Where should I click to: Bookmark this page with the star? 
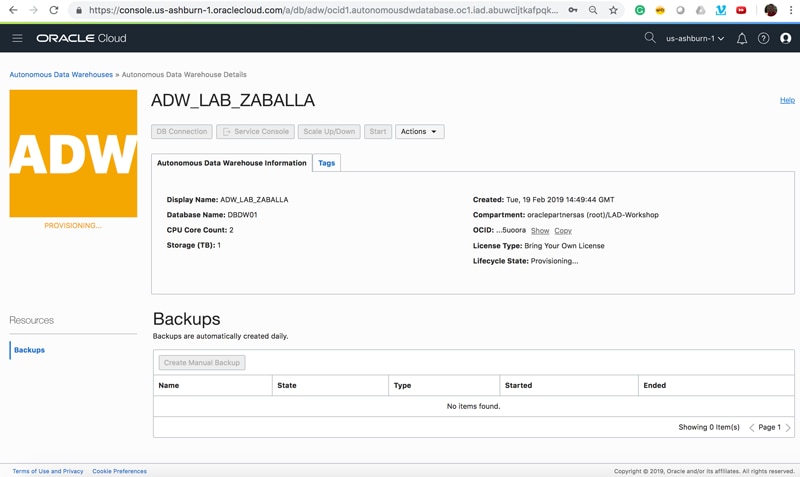pyautogui.click(x=613, y=10)
